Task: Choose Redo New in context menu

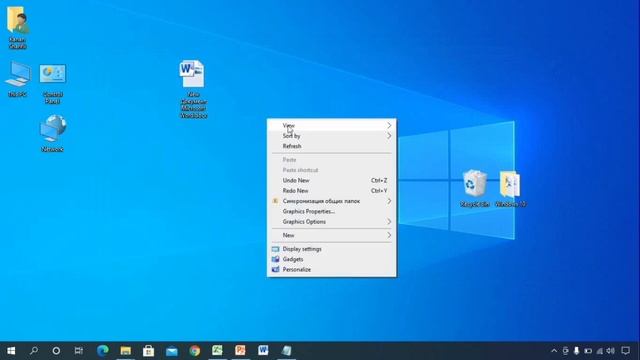Action: [331, 191]
